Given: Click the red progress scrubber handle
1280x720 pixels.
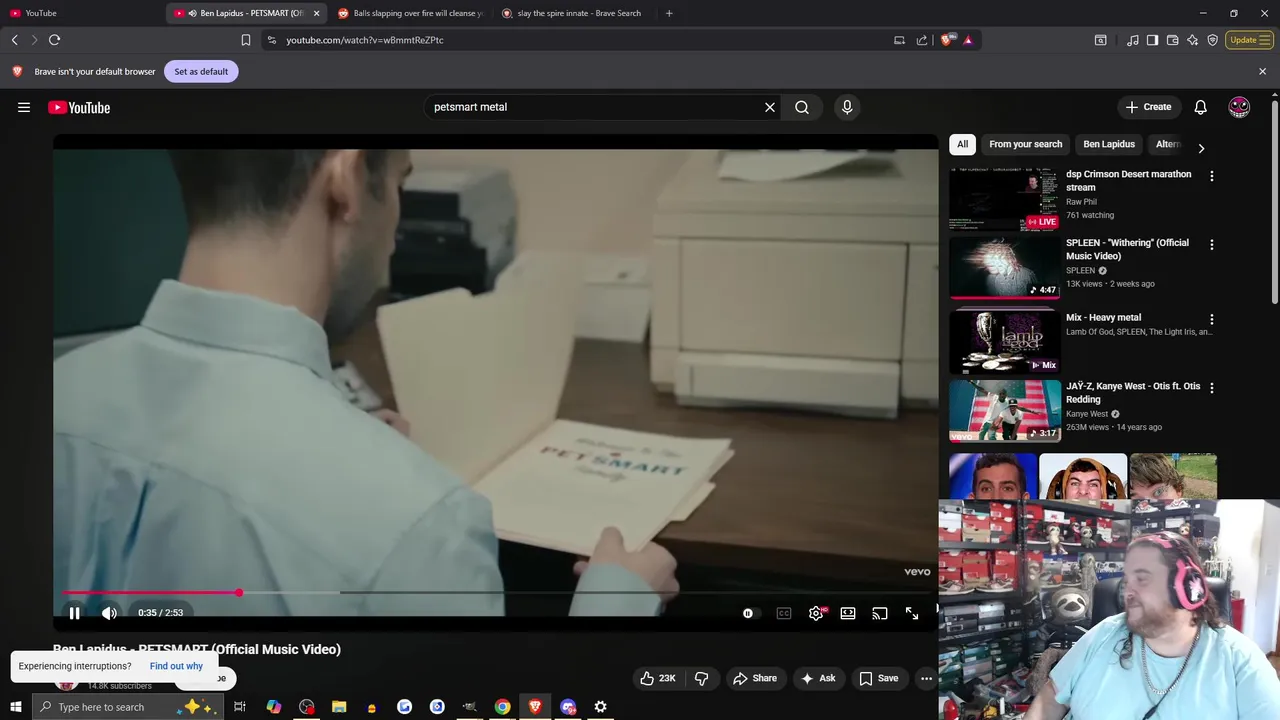Looking at the screenshot, I should tap(239, 593).
